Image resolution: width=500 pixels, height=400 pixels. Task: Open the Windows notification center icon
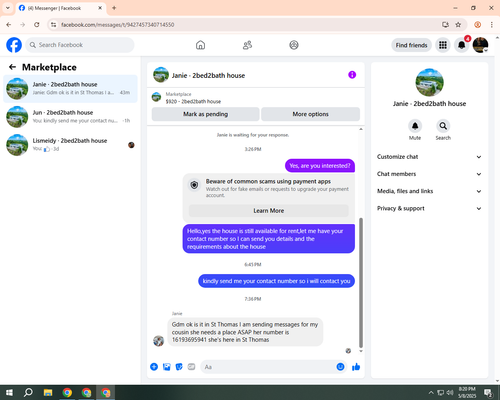pyautogui.click(x=488, y=393)
